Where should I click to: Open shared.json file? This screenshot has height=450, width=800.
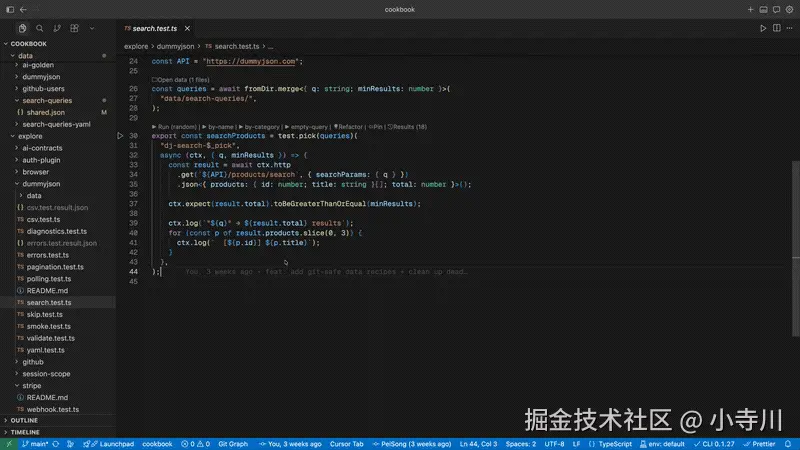point(45,112)
